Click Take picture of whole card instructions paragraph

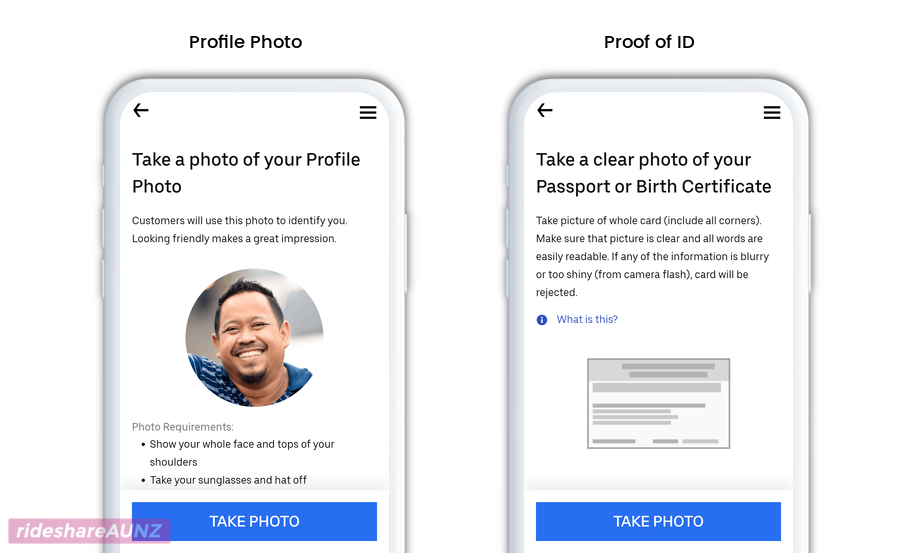coord(653,256)
